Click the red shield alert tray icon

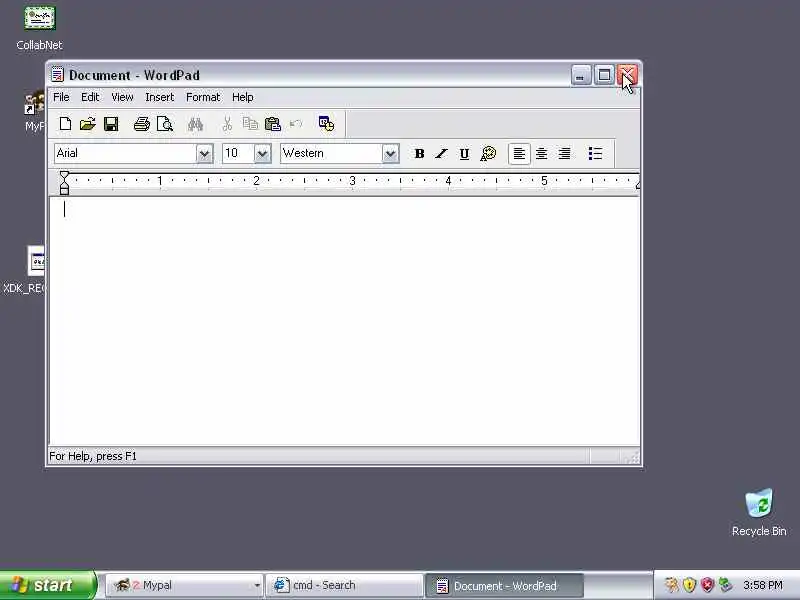[x=707, y=585]
